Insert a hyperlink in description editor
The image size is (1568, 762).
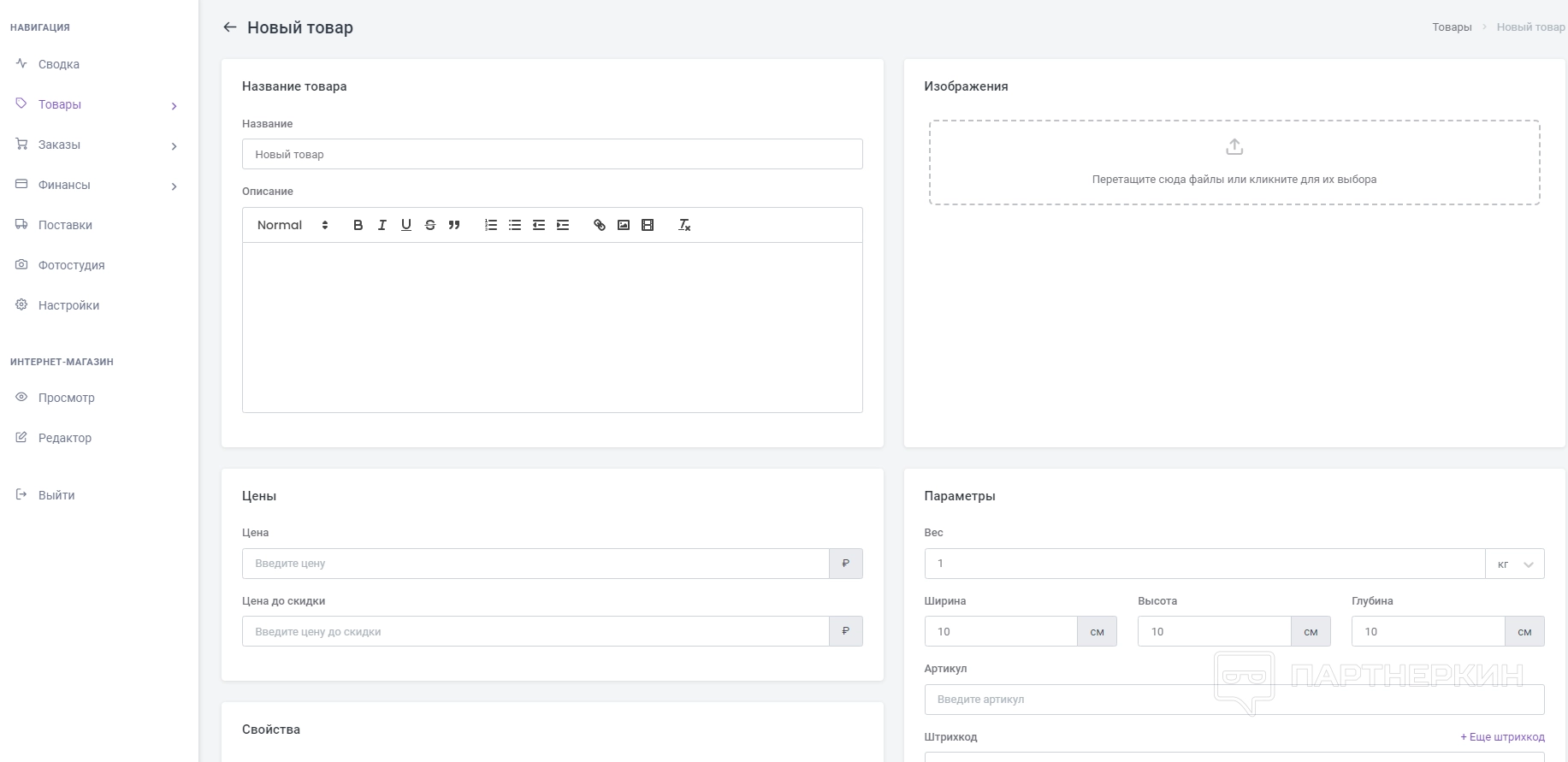click(x=599, y=225)
